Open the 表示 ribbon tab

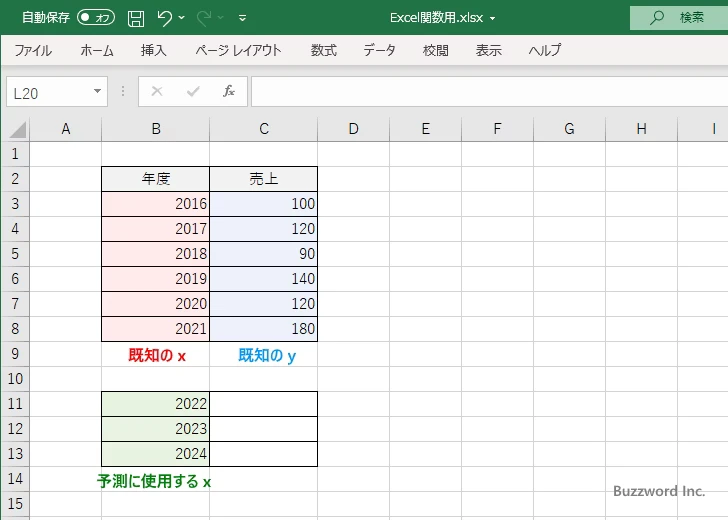(x=488, y=50)
